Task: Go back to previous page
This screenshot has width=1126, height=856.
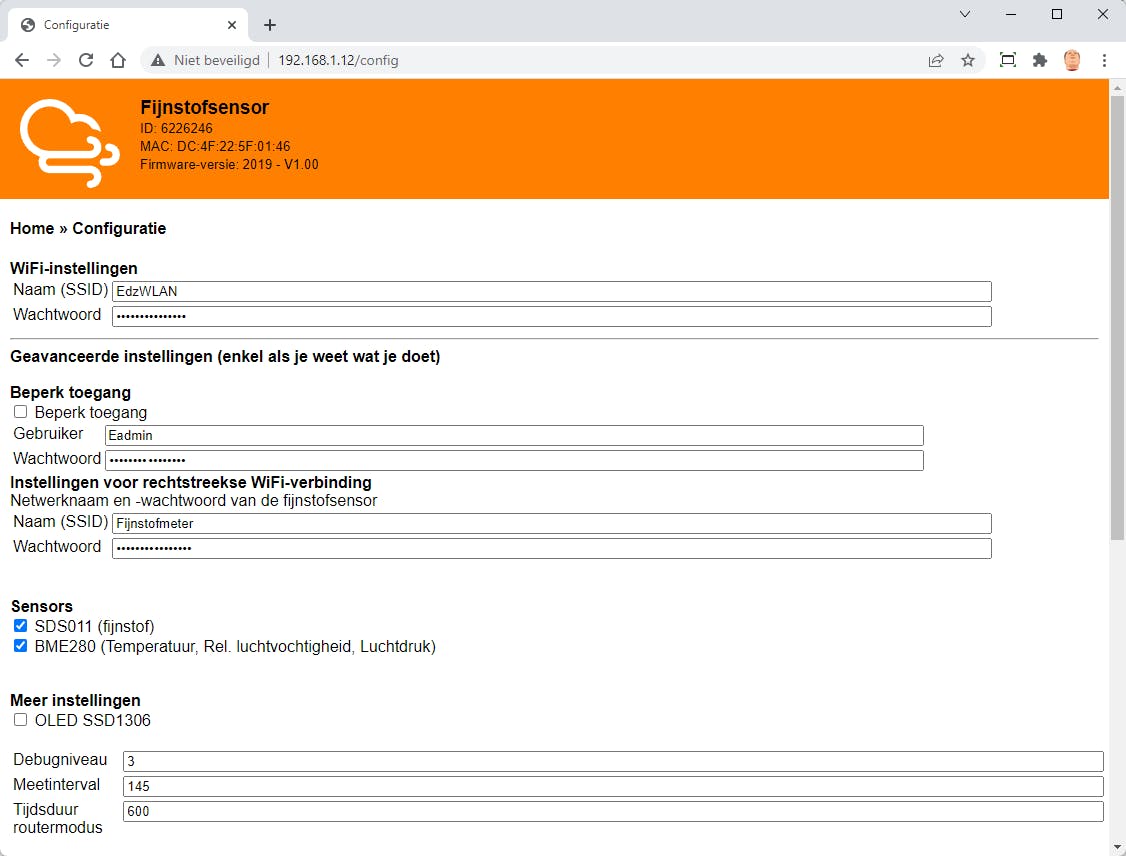Action: pyautogui.click(x=22, y=60)
